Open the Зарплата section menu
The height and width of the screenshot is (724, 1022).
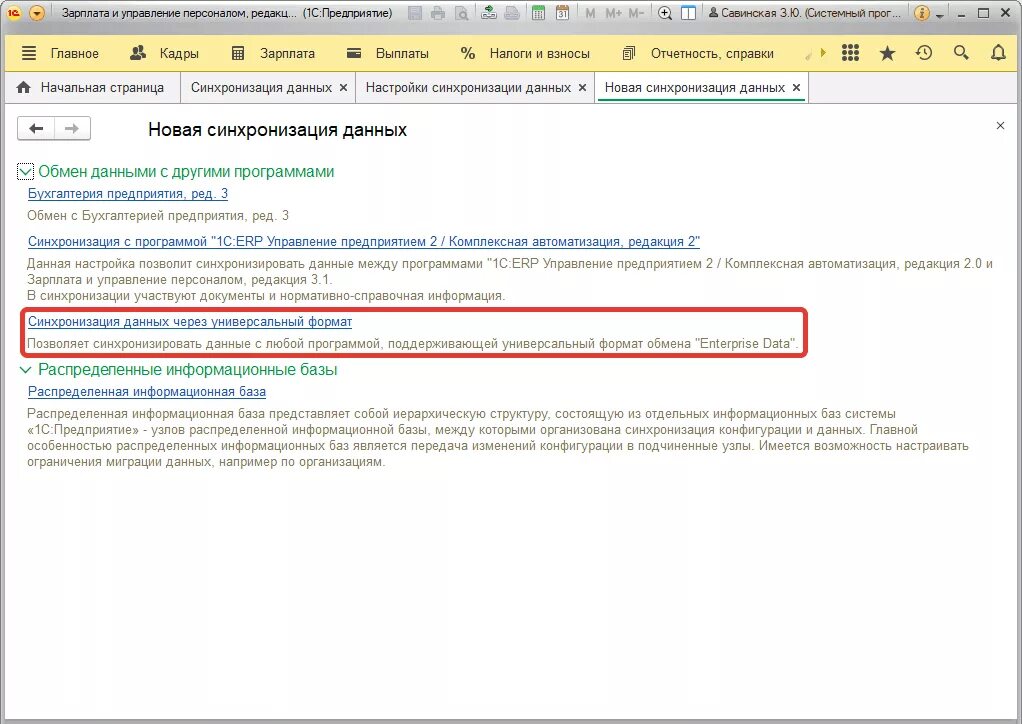coord(287,53)
